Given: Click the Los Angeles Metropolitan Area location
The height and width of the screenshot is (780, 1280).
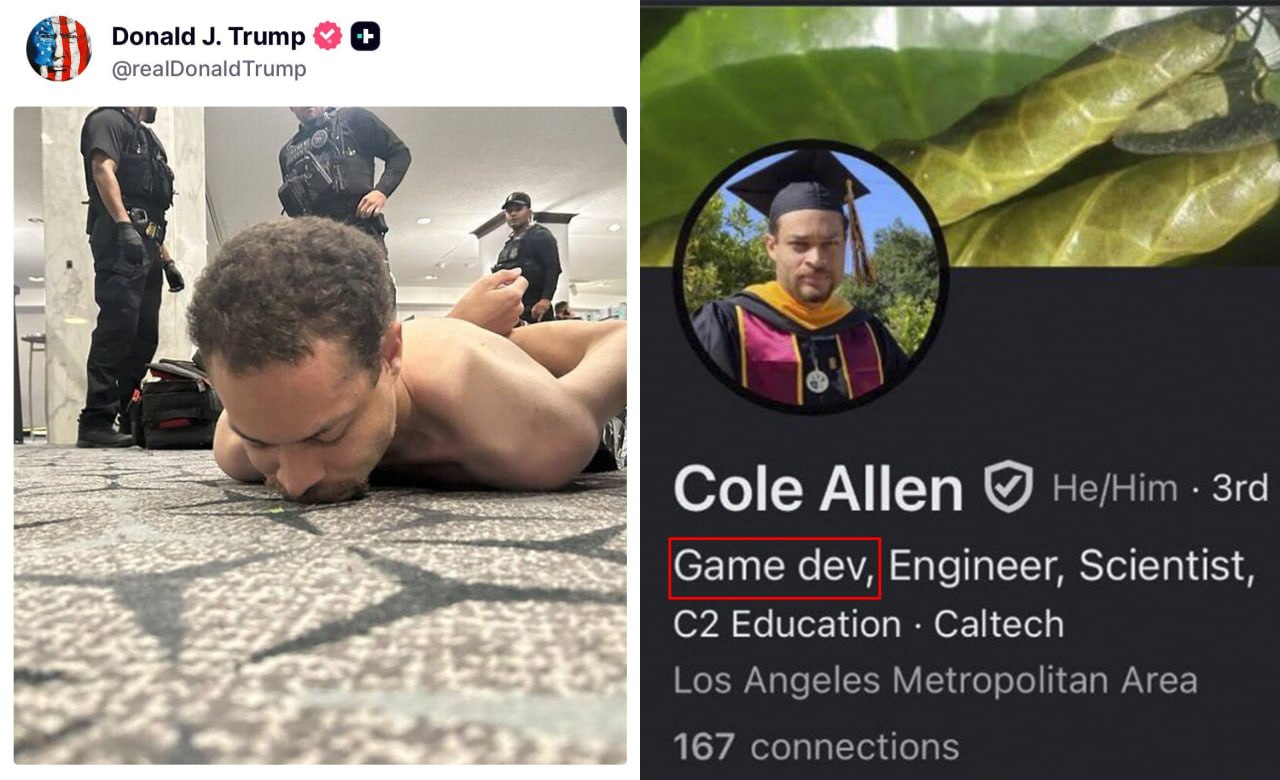Looking at the screenshot, I should click(935, 681).
